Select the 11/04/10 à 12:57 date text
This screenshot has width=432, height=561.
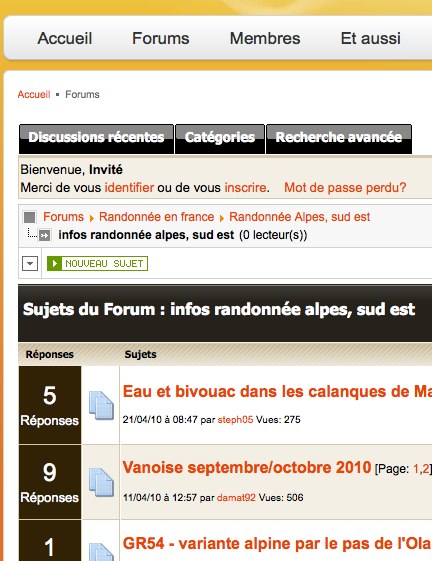(160, 498)
